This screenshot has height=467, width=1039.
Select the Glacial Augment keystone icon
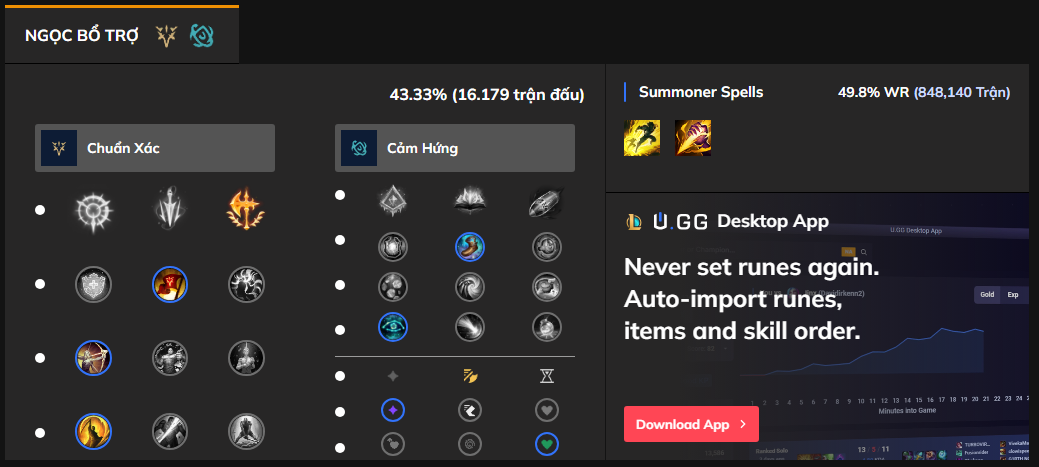click(x=393, y=202)
